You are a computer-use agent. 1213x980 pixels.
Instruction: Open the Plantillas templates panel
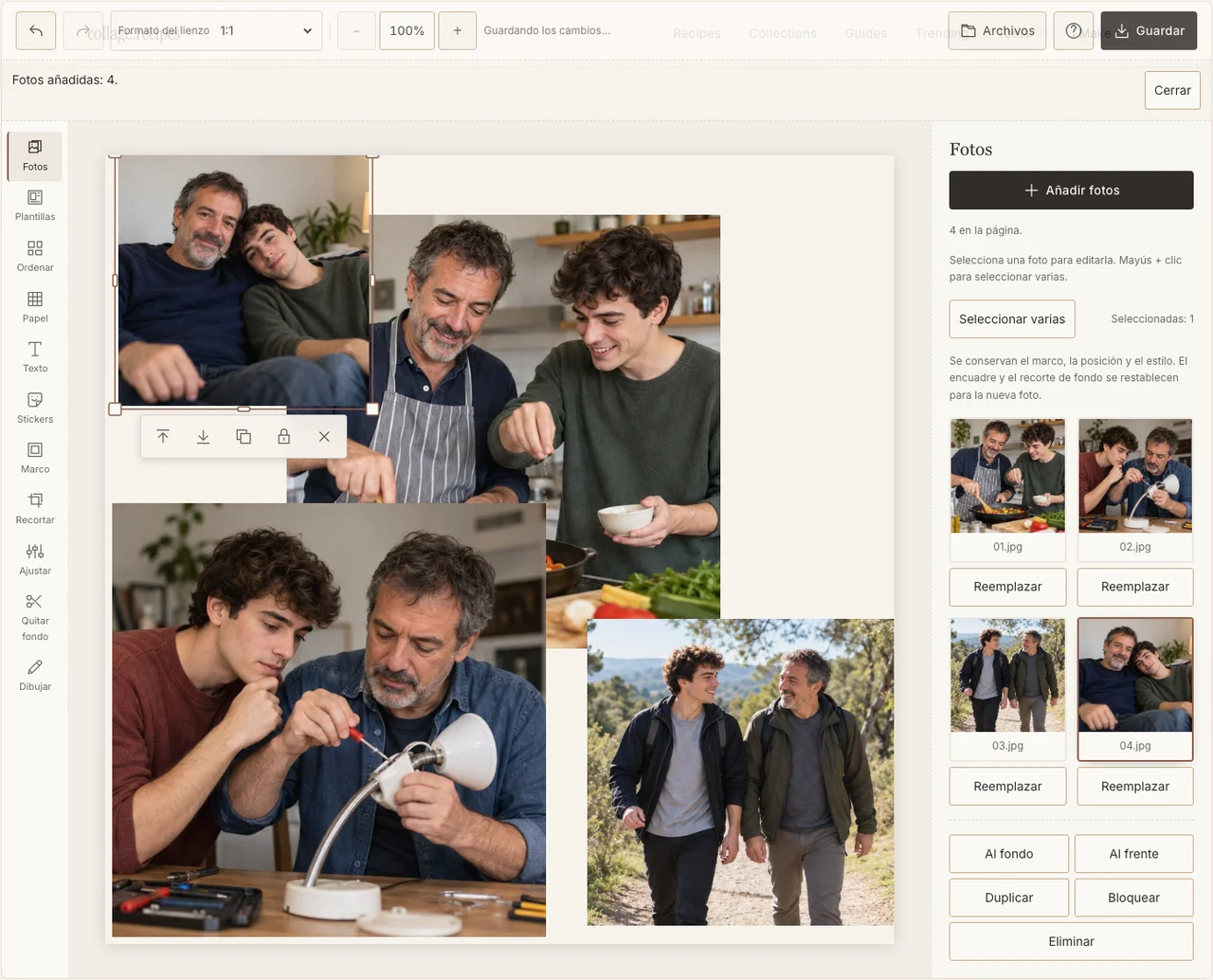point(35,207)
